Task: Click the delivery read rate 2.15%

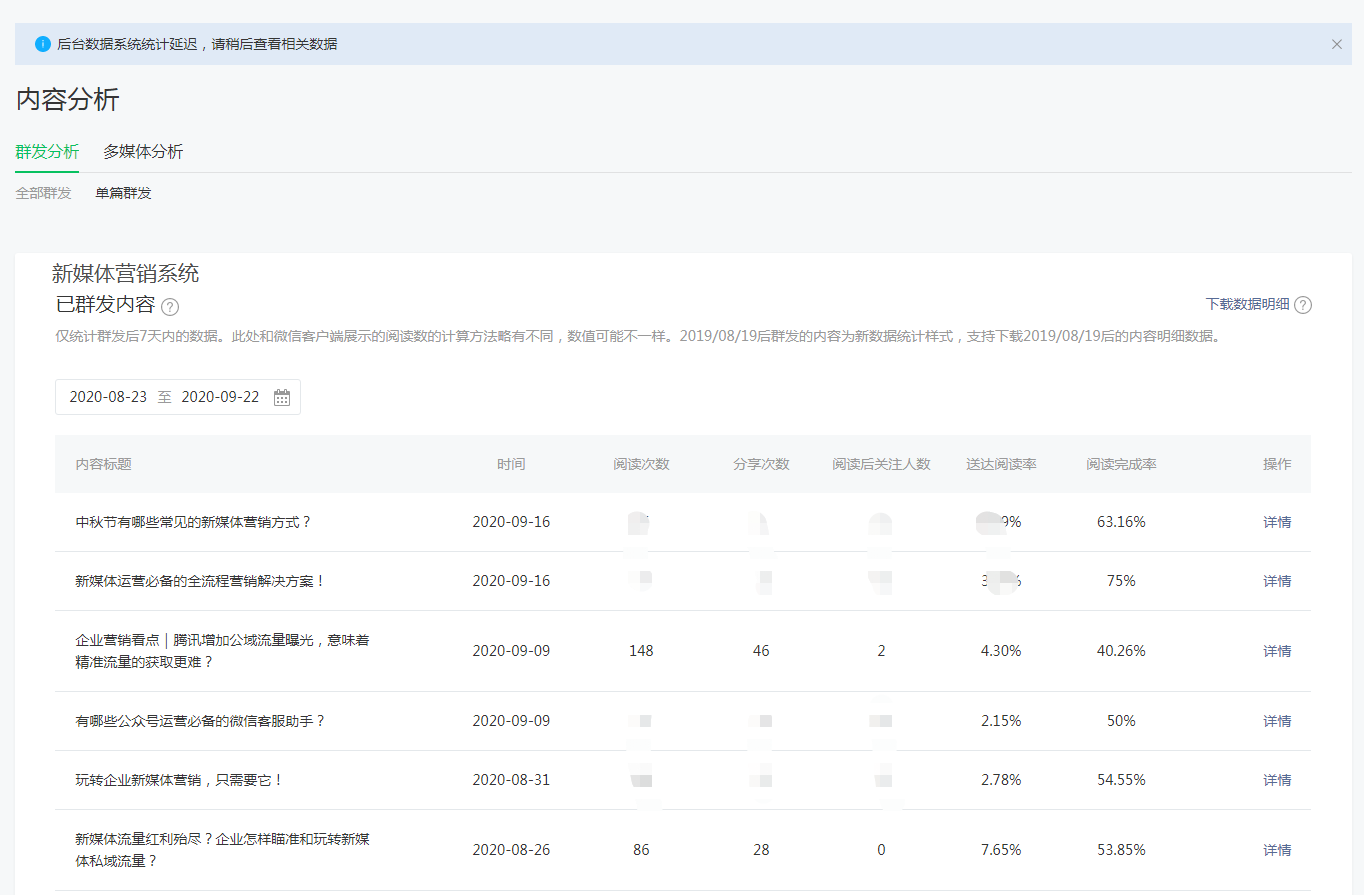Action: click(x=1001, y=721)
